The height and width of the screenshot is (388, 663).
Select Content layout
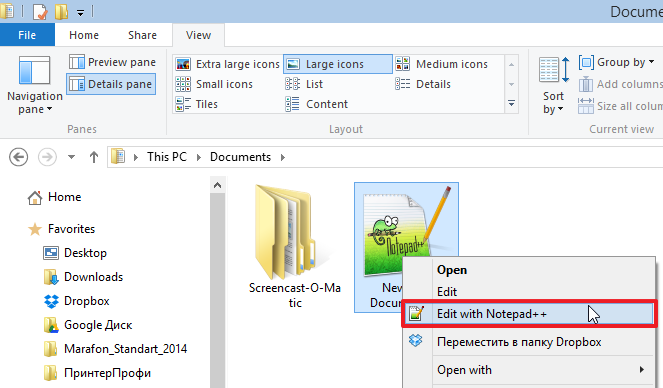(x=316, y=104)
